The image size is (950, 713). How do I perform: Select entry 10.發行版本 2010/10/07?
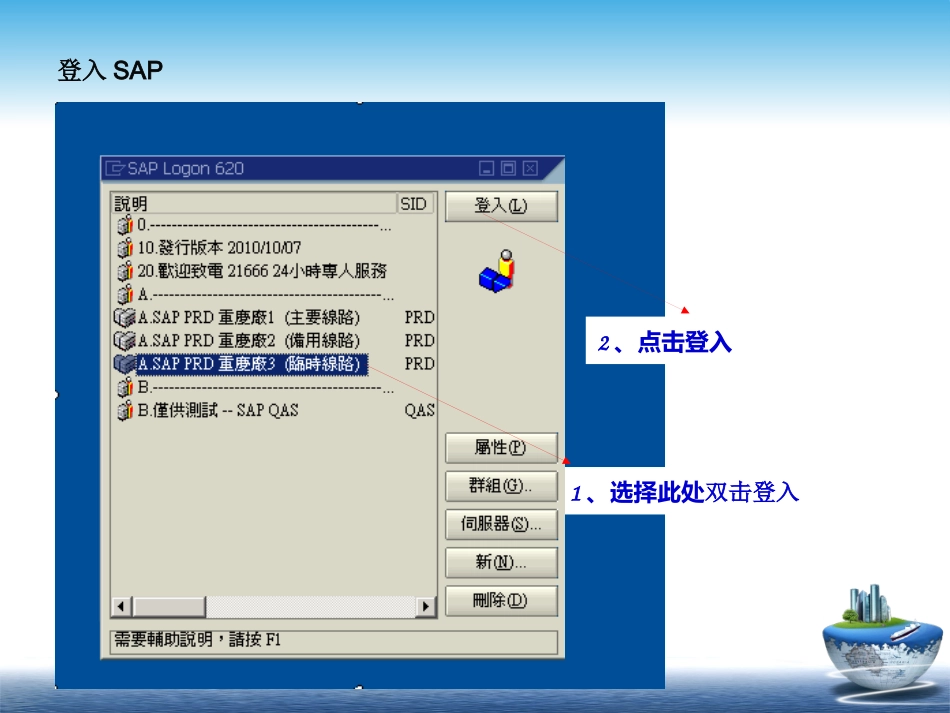point(219,248)
